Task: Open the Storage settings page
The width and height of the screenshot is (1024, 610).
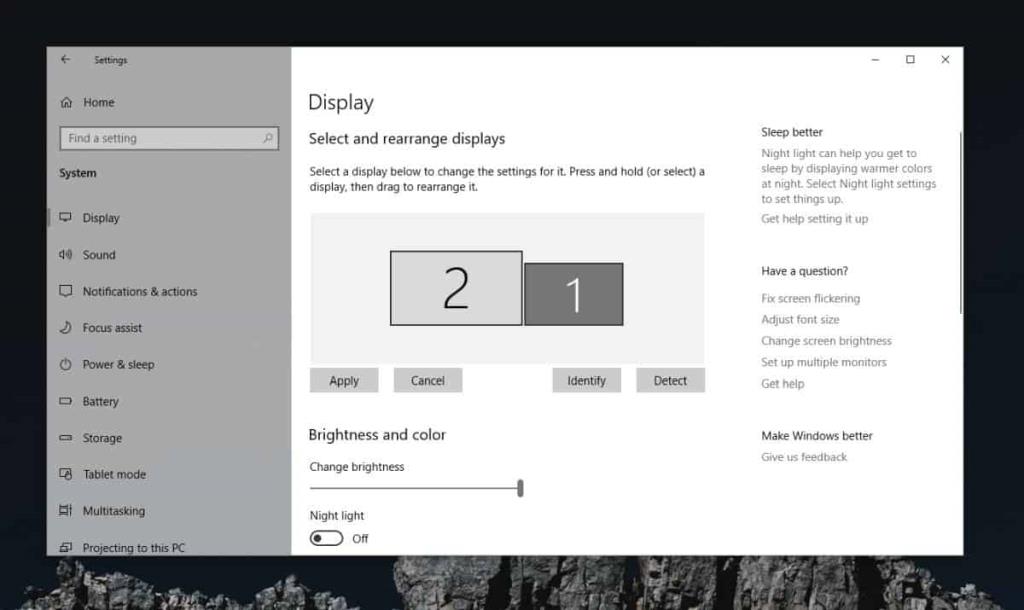Action: 101,438
